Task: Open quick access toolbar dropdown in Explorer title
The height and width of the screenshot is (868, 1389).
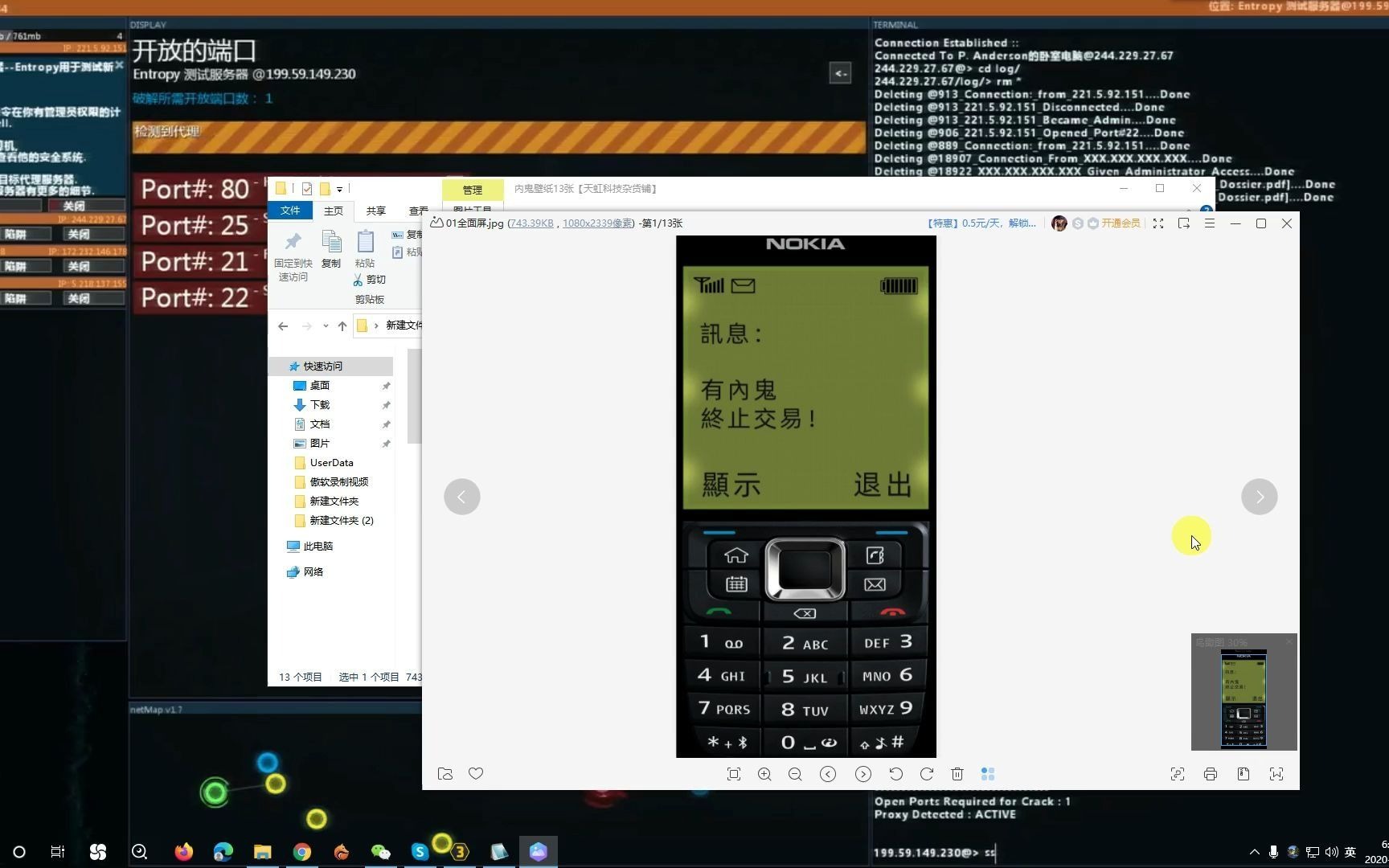Action: [340, 190]
